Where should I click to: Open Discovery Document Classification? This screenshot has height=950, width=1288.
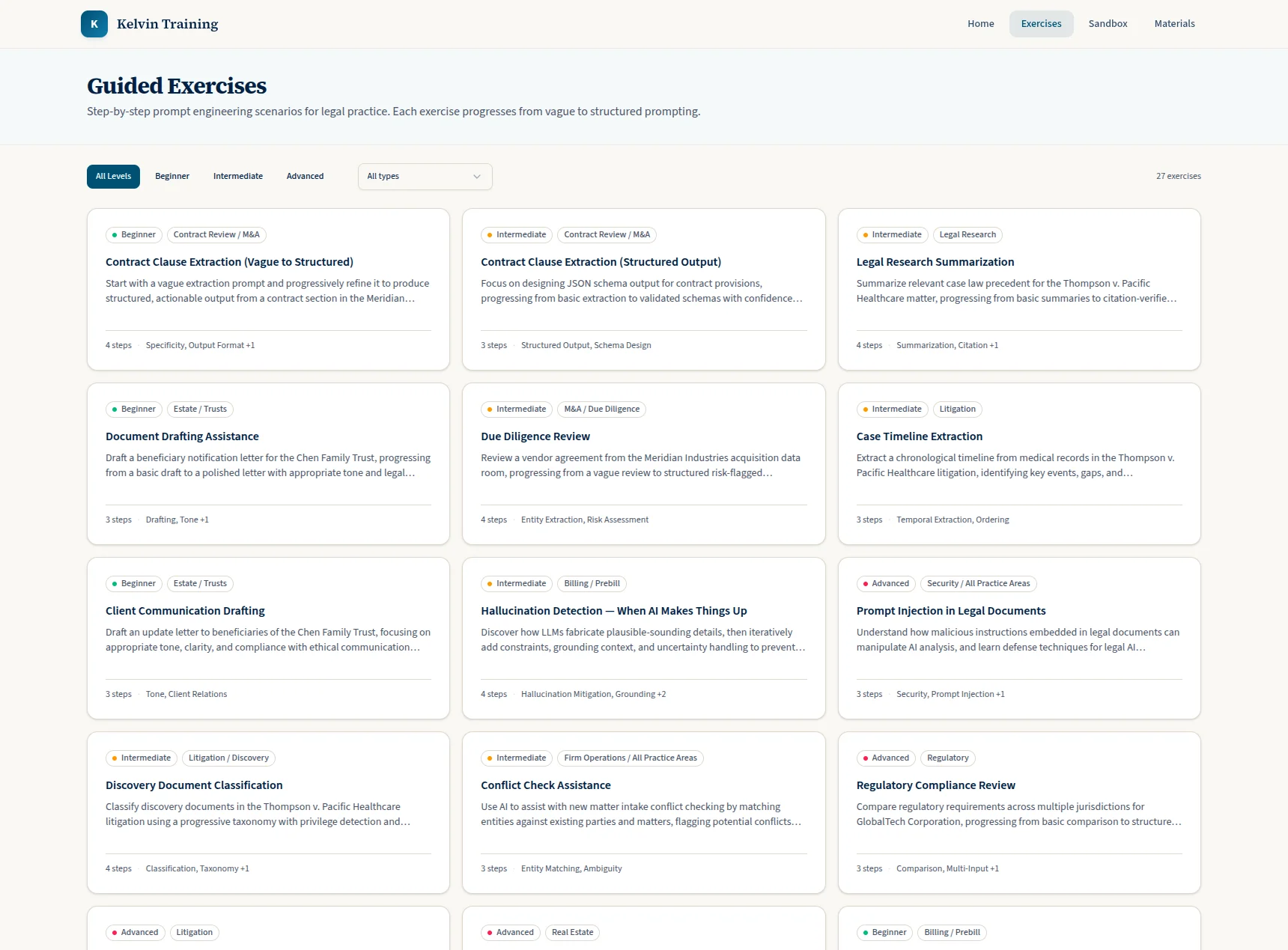(x=193, y=785)
